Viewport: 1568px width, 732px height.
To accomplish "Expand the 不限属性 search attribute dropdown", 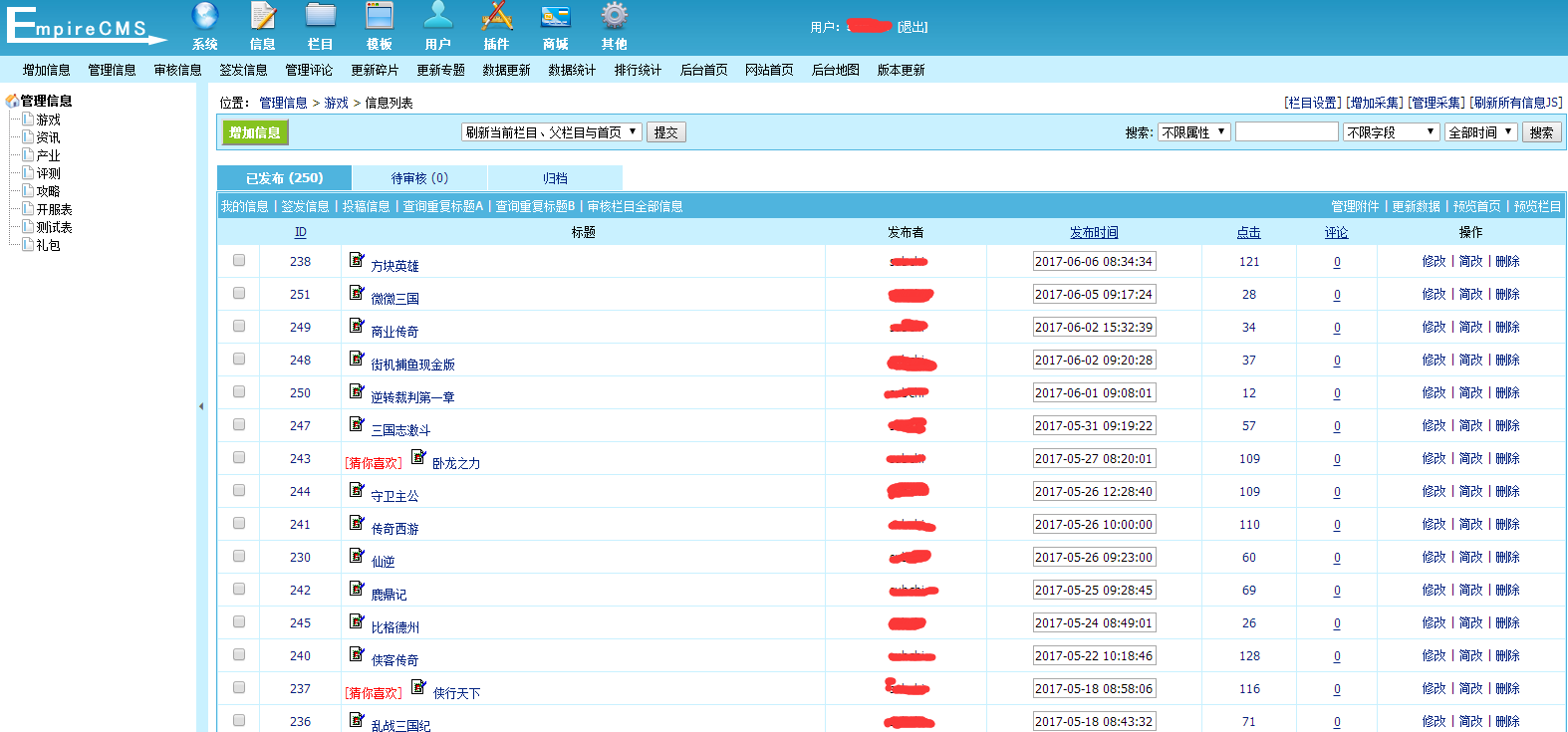I will click(x=1193, y=132).
